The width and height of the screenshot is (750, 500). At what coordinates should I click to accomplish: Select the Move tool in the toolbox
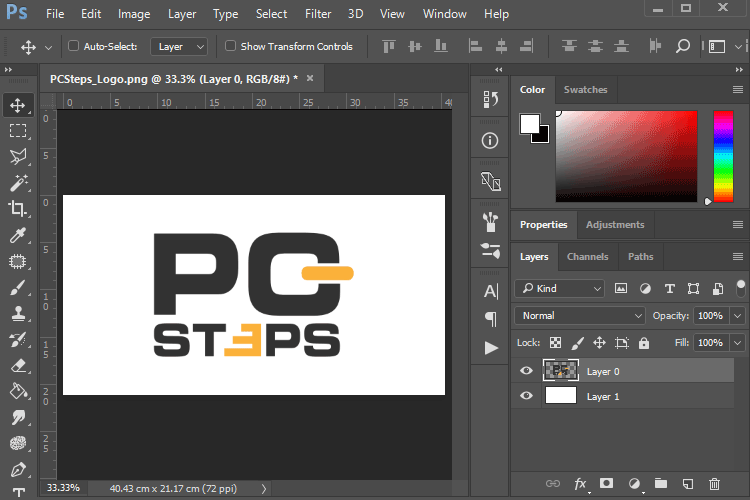click(18, 105)
